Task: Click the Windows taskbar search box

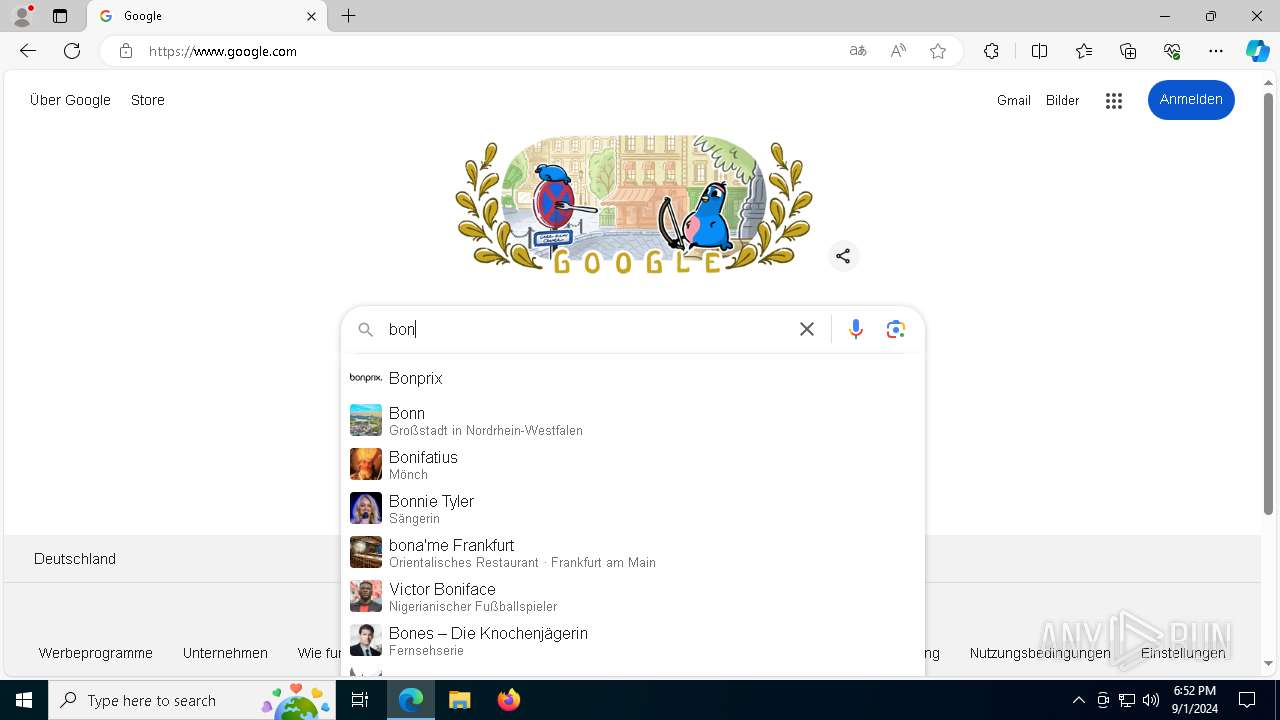Action: [192, 700]
